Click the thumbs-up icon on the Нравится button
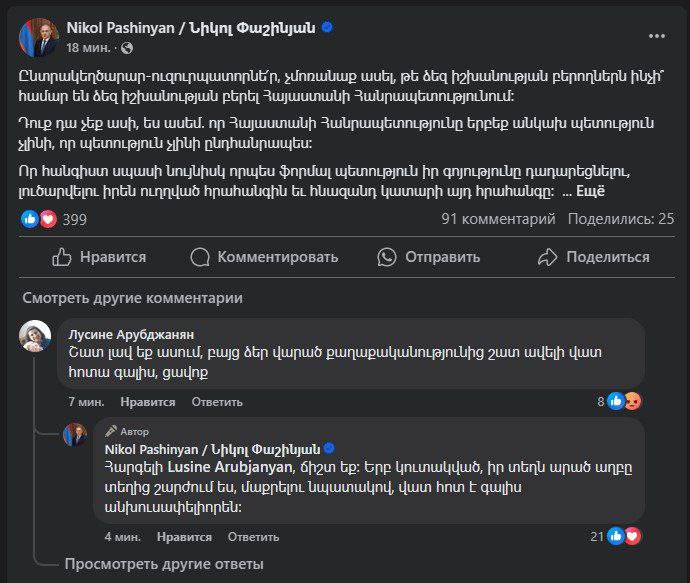Viewport: 690px width, 583px height. [x=62, y=257]
